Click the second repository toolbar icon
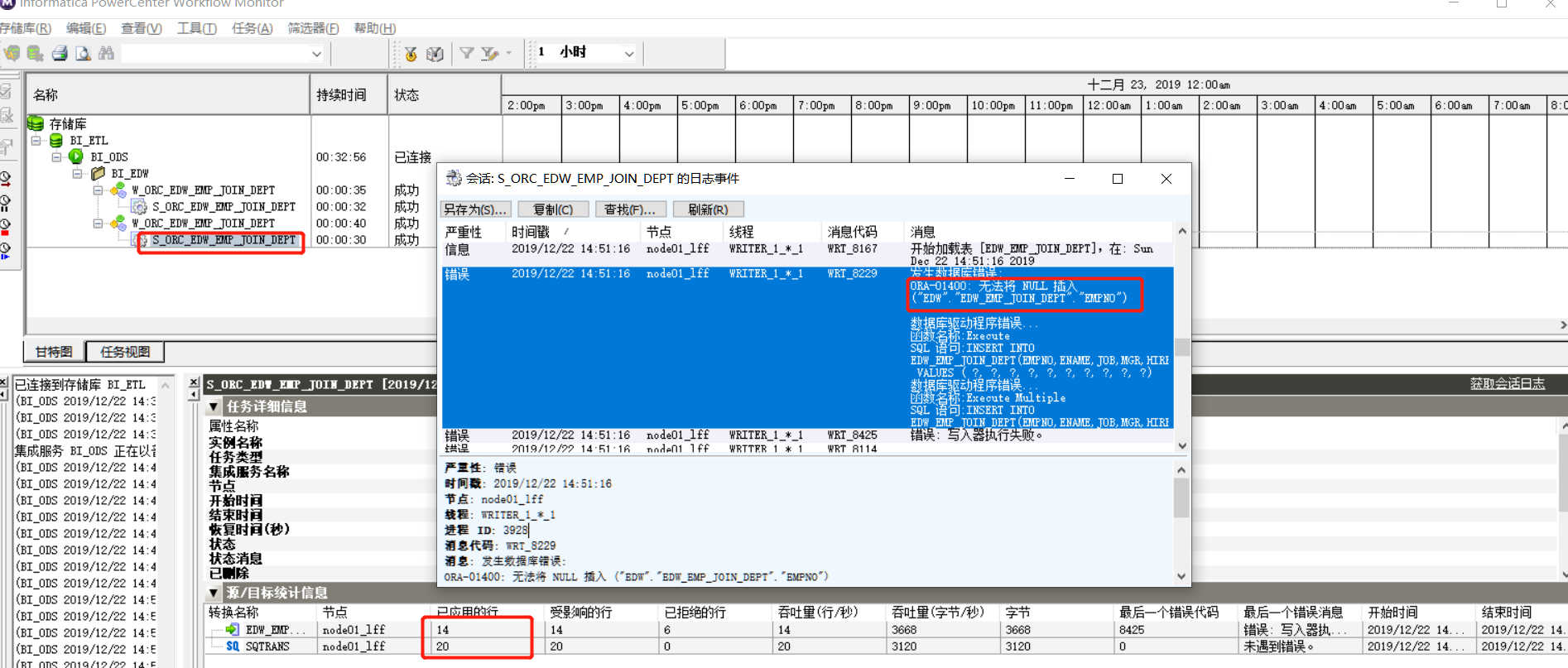Viewport: 1568px width, 668px height. [x=35, y=53]
